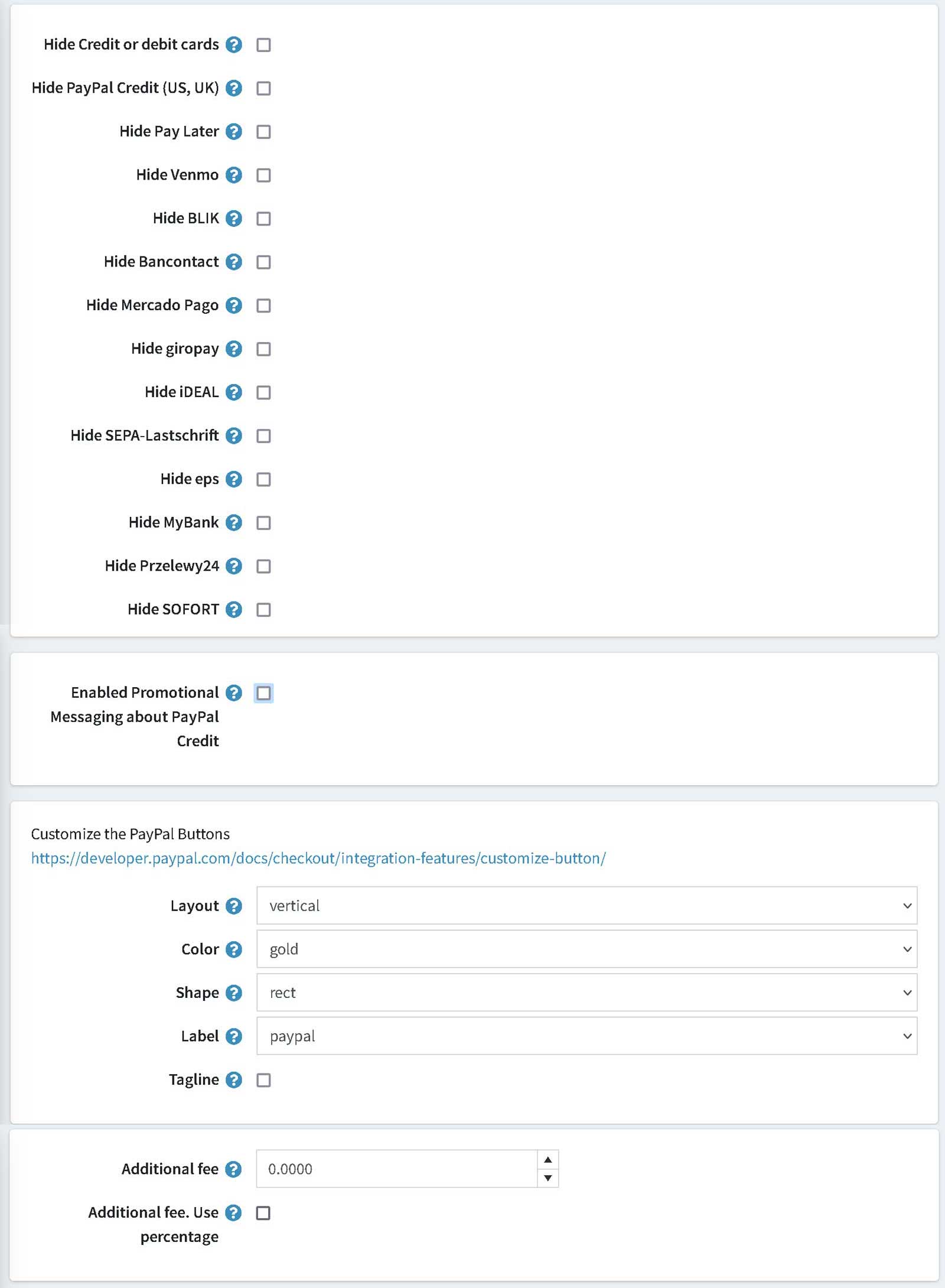Check Additional fee Use percentage box
This screenshot has height=1288, width=945.
pyautogui.click(x=263, y=1213)
